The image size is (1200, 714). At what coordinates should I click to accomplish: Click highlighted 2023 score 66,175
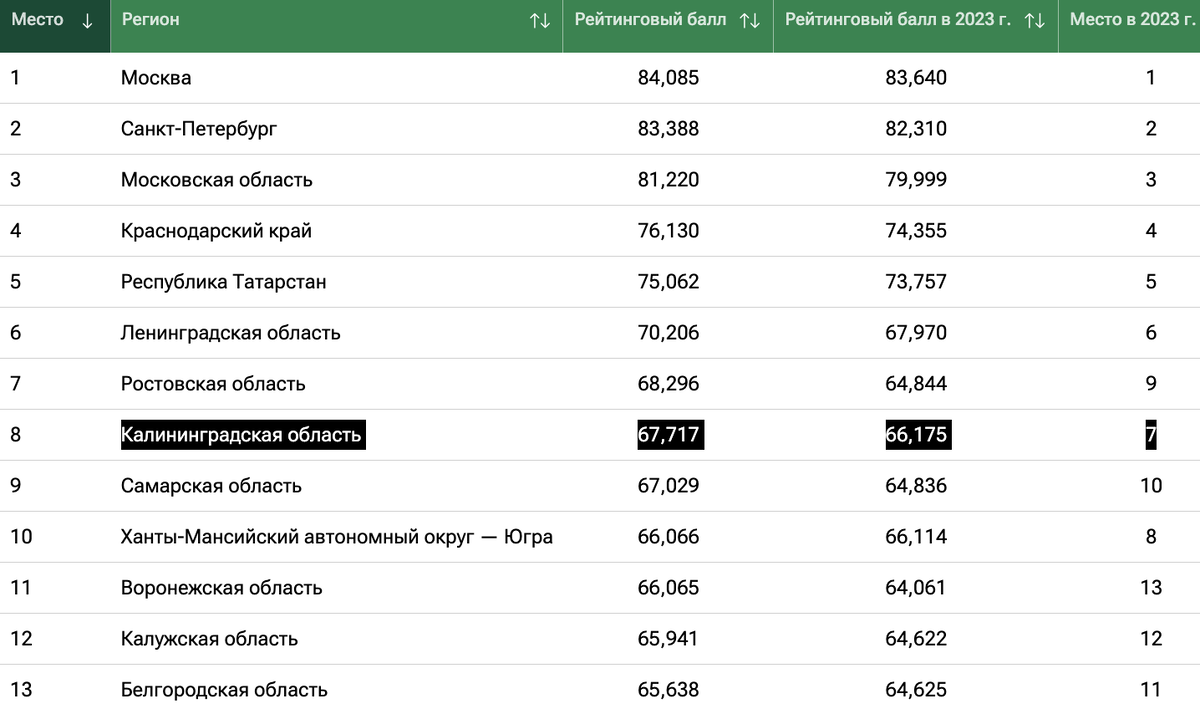917,435
